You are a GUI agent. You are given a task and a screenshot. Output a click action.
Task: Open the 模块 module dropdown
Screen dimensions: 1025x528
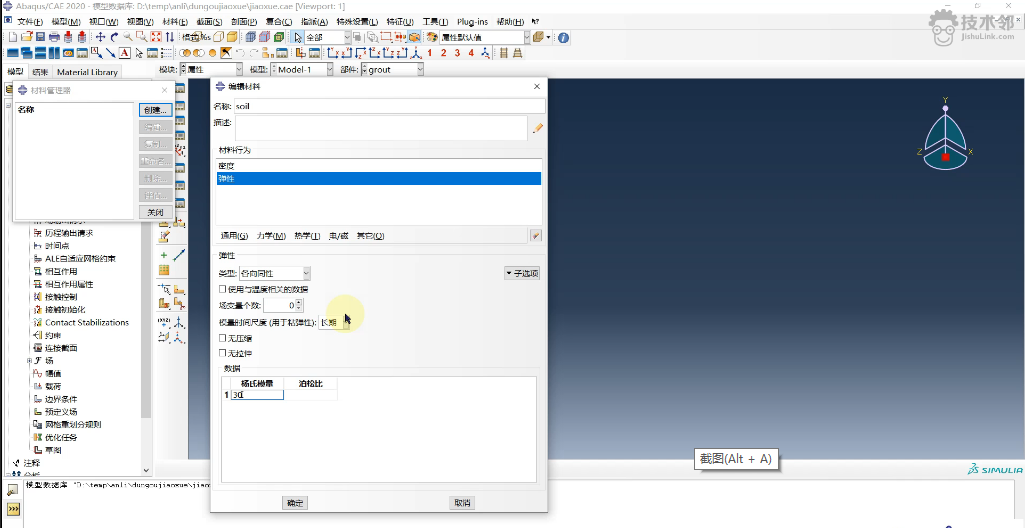[x=211, y=69]
